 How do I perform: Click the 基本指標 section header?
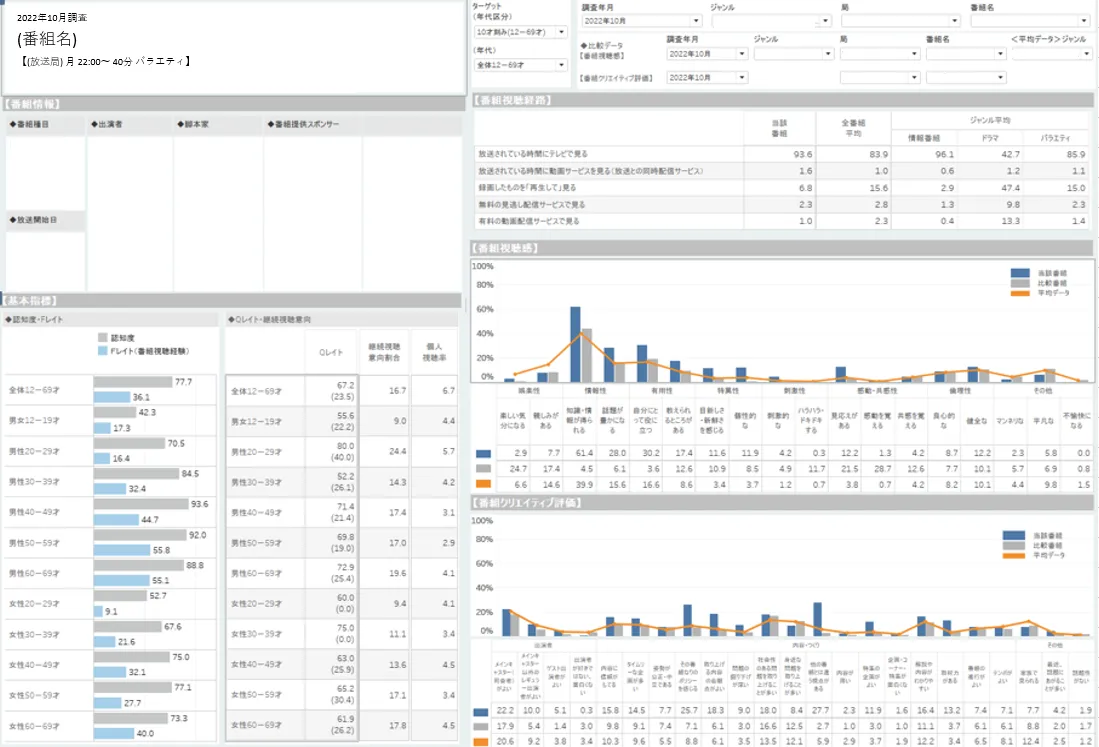click(231, 301)
